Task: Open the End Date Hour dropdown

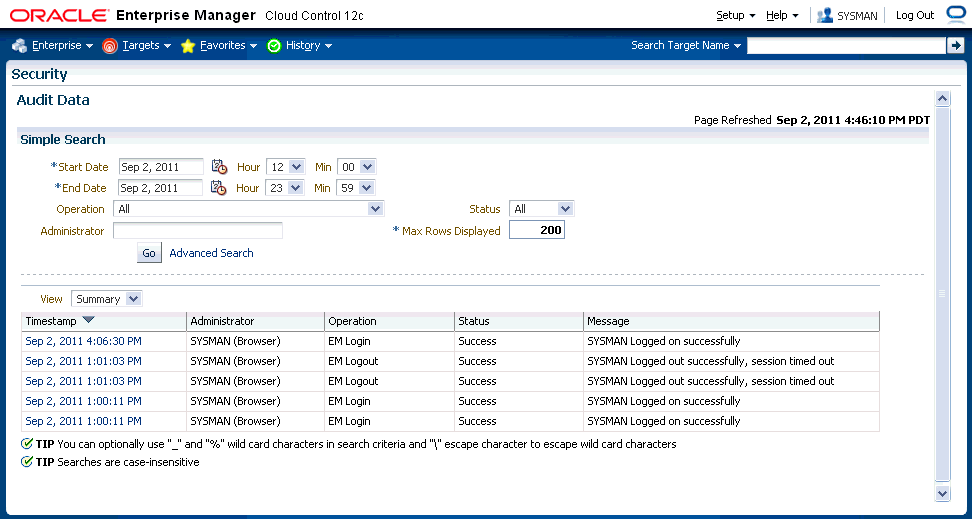Action: pyautogui.click(x=285, y=188)
